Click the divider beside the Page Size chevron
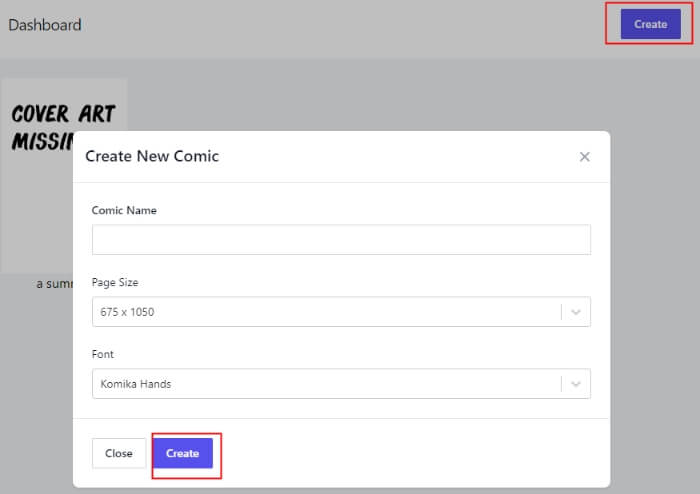Screen dimensions: 700x494 pyautogui.click(x=561, y=312)
